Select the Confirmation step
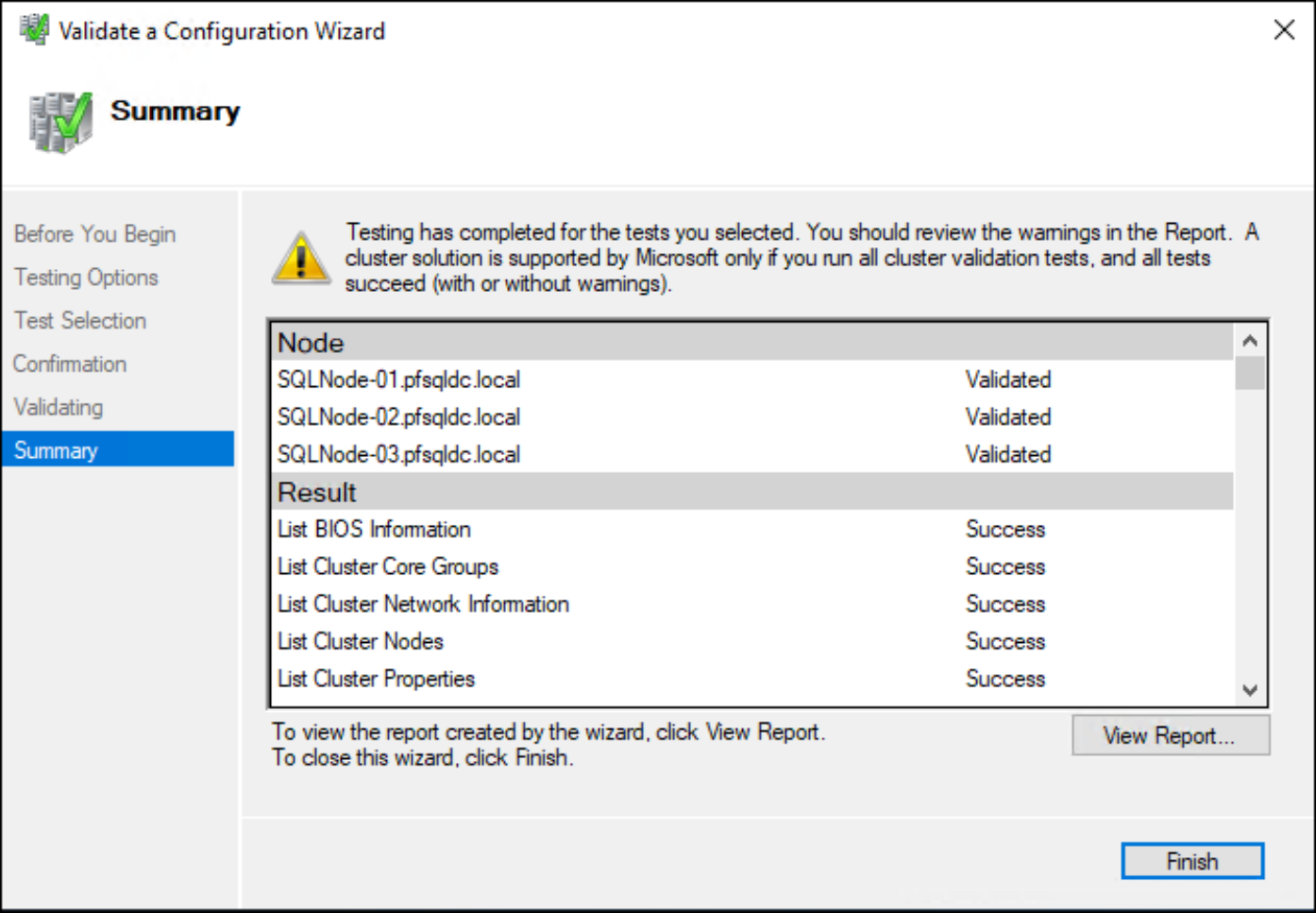The image size is (1316, 913). (x=70, y=364)
